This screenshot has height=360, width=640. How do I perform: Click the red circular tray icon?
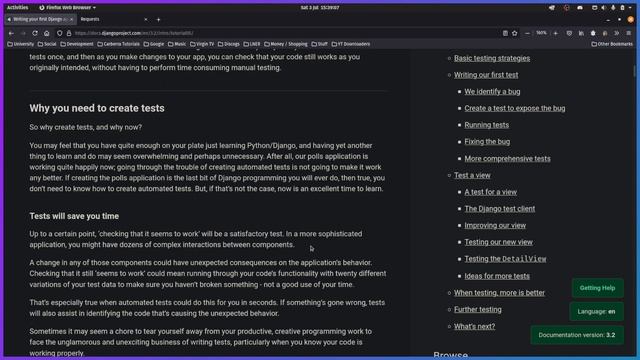[x=566, y=7]
